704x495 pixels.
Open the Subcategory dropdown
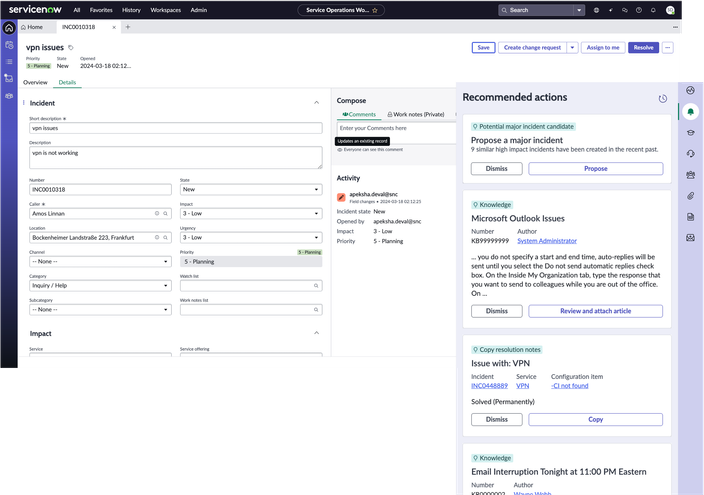(100, 309)
